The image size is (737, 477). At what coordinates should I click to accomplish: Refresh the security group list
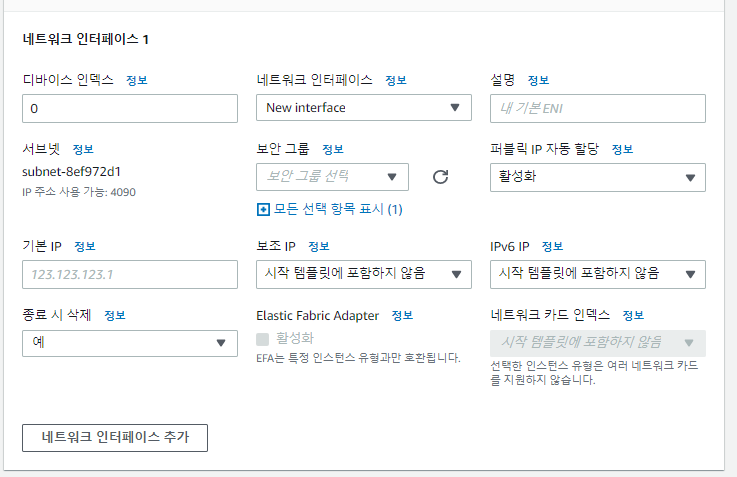(440, 177)
